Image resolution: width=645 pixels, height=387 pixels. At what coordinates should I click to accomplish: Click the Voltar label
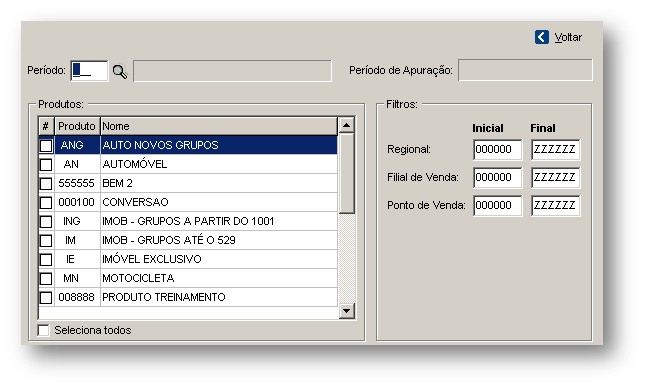pos(568,37)
